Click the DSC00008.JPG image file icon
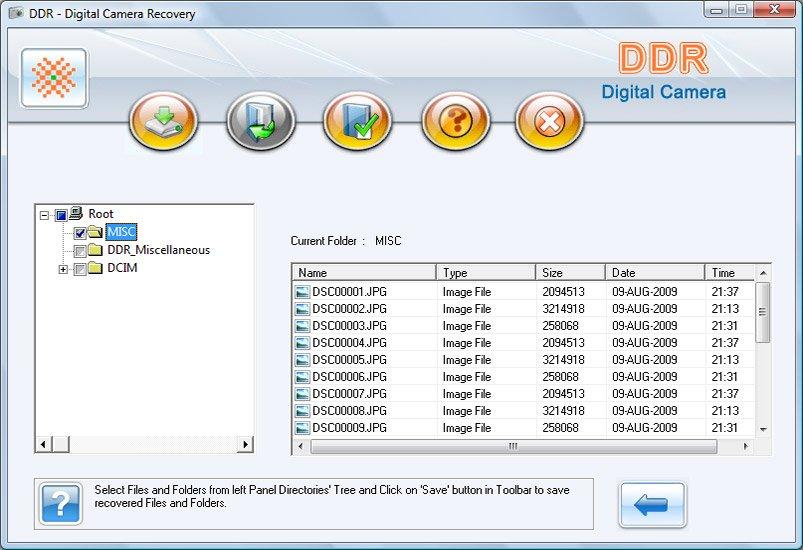Screen dimensions: 803x550 pos(303,410)
